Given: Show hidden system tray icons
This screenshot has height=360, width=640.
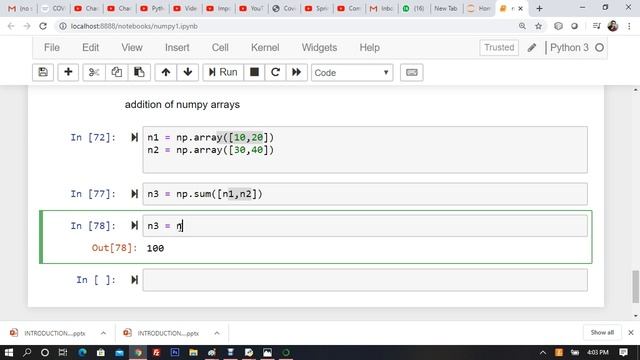Looking at the screenshot, I should click(542, 352).
